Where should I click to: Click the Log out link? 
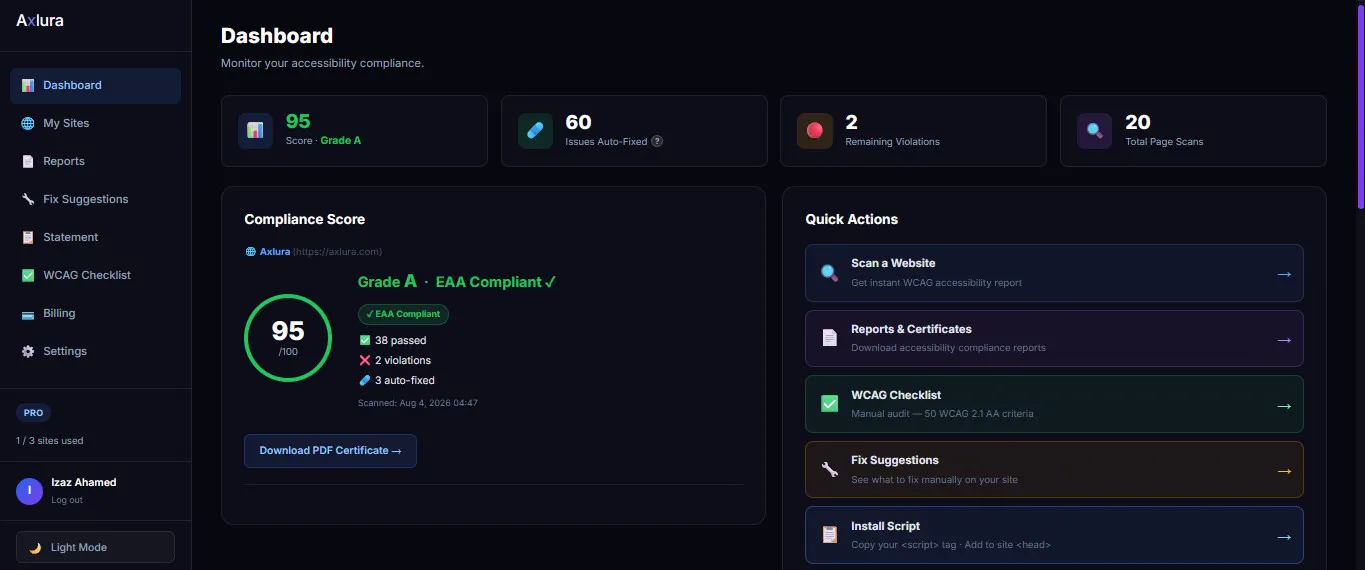tap(67, 500)
